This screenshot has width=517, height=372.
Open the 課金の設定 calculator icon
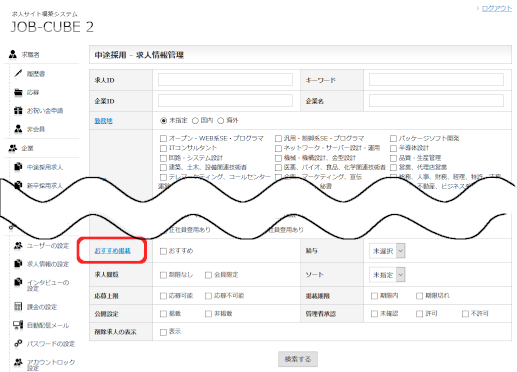pyautogui.click(x=18, y=306)
